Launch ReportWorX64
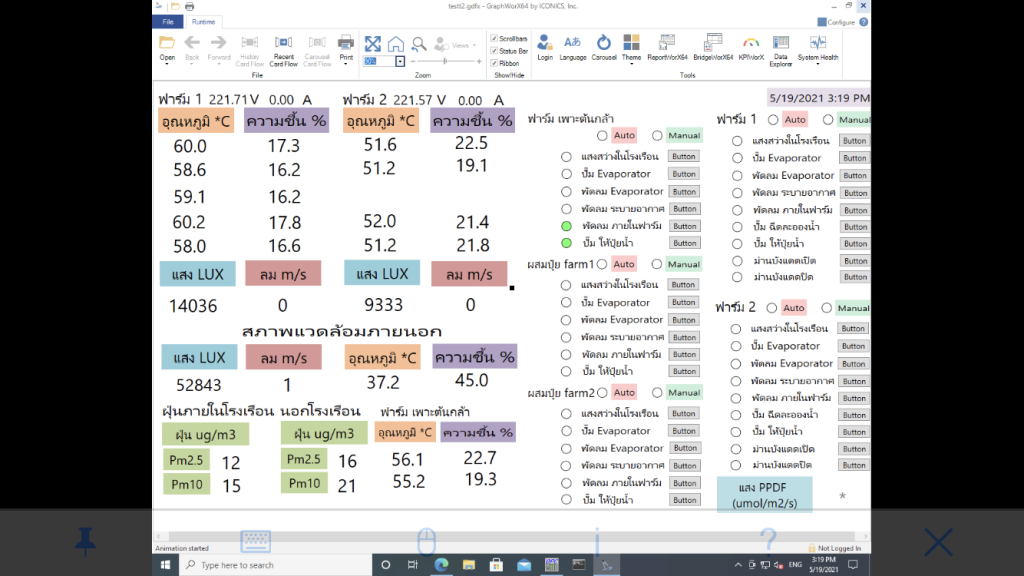 [667, 48]
